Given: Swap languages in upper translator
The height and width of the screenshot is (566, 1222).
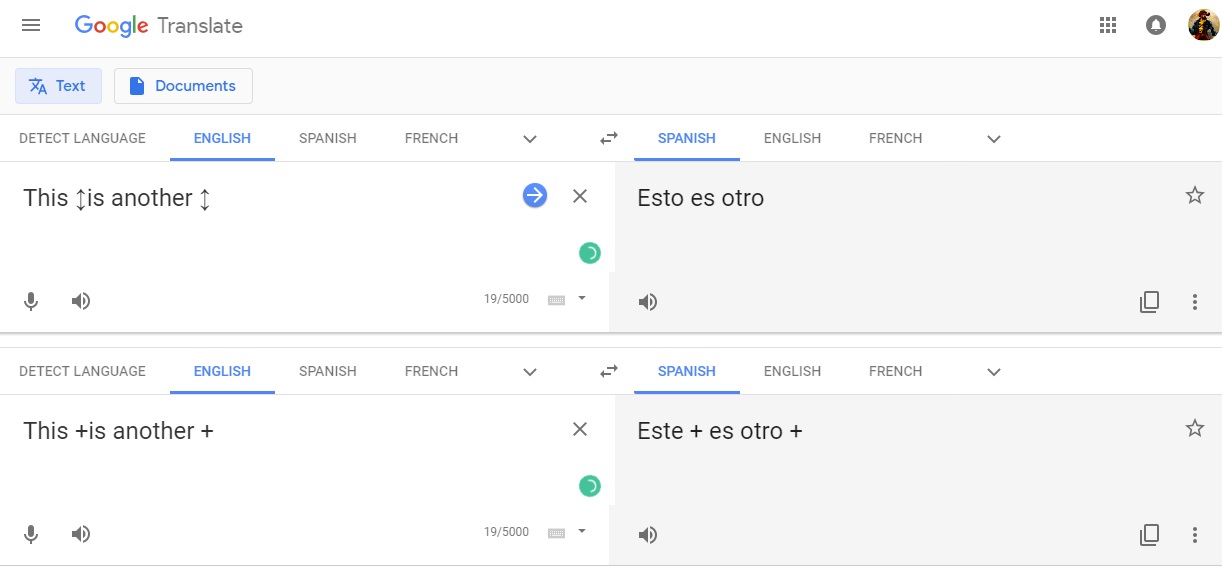Looking at the screenshot, I should point(609,139).
